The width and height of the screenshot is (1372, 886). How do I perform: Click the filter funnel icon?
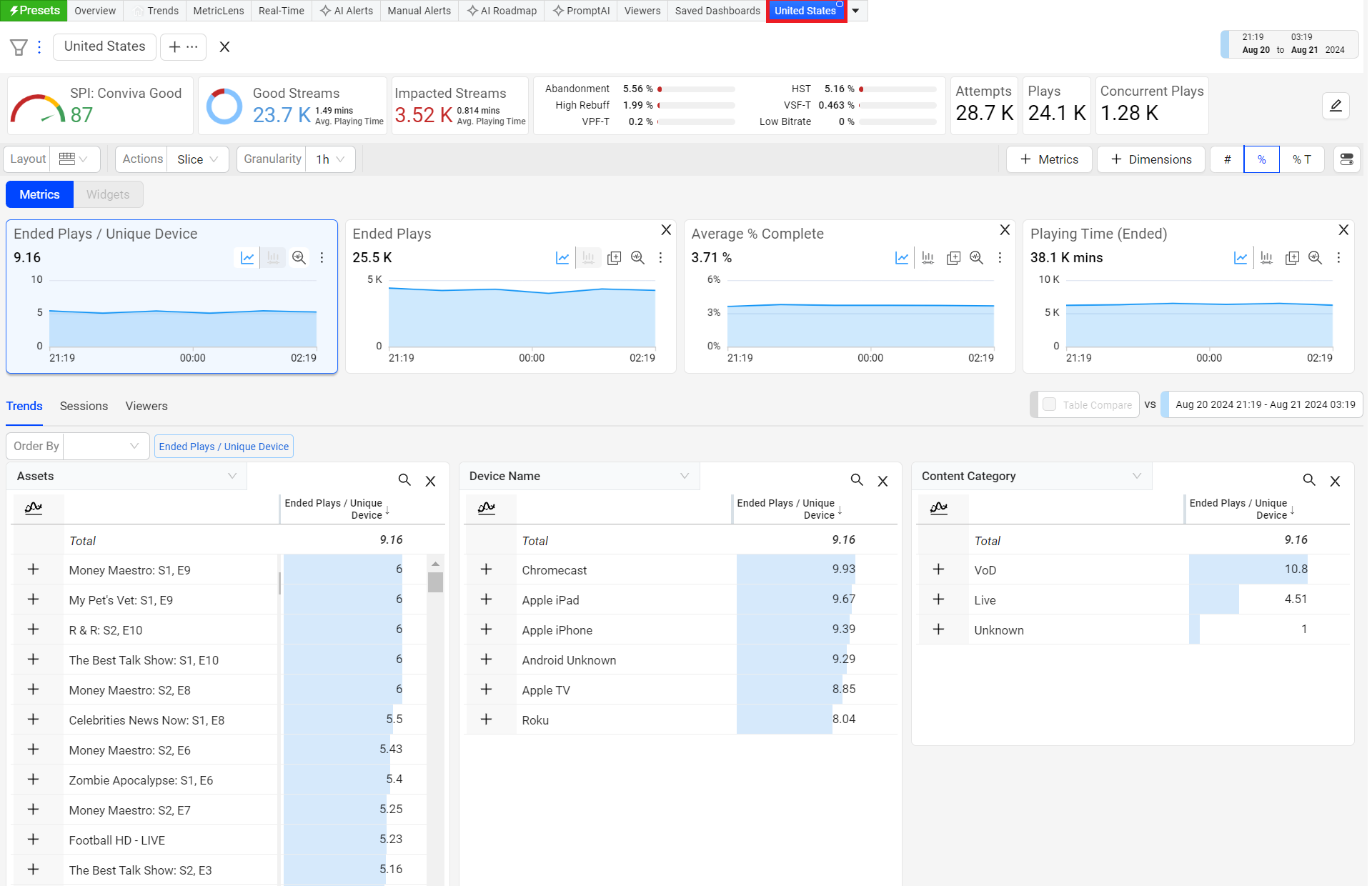[x=19, y=47]
